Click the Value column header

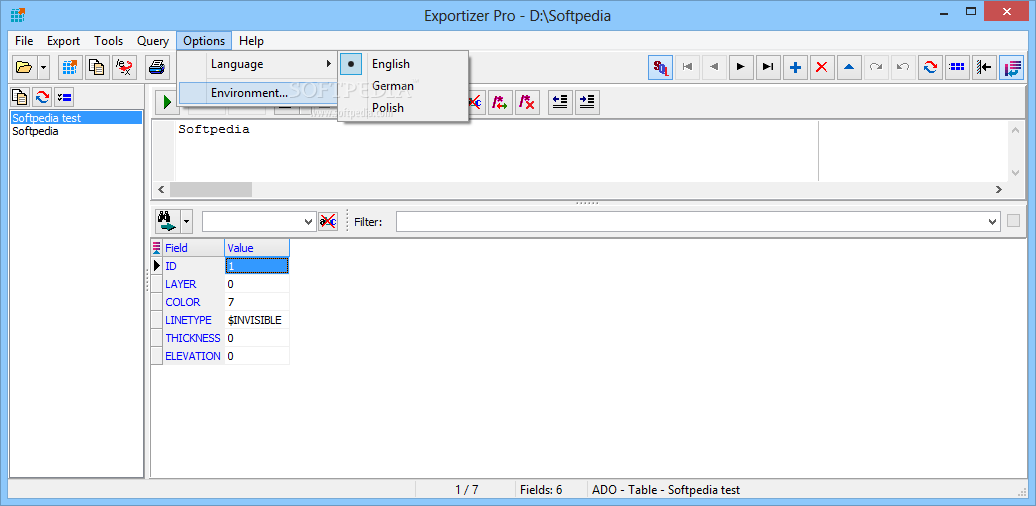pos(257,248)
